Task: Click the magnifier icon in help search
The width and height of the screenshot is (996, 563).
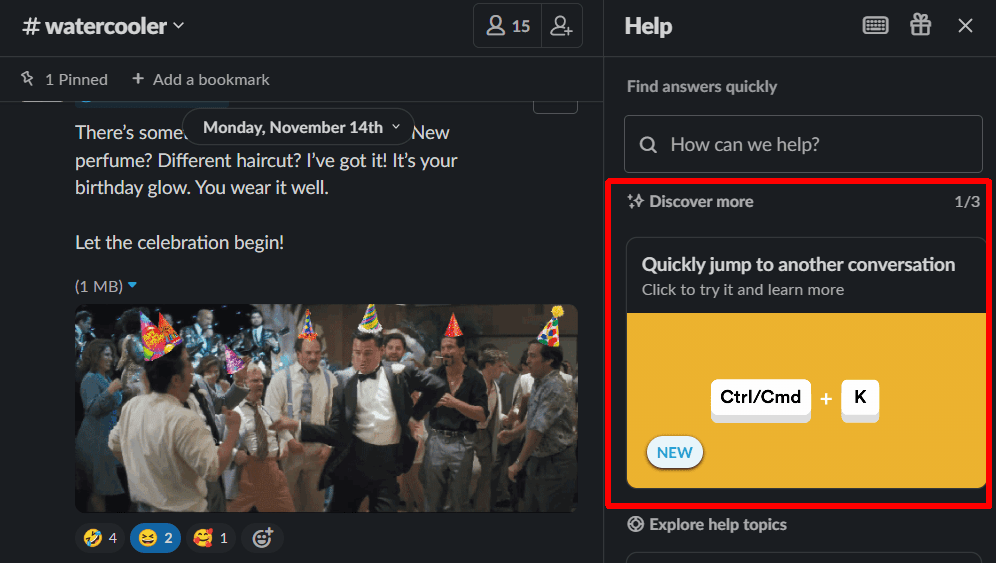Action: 648,145
